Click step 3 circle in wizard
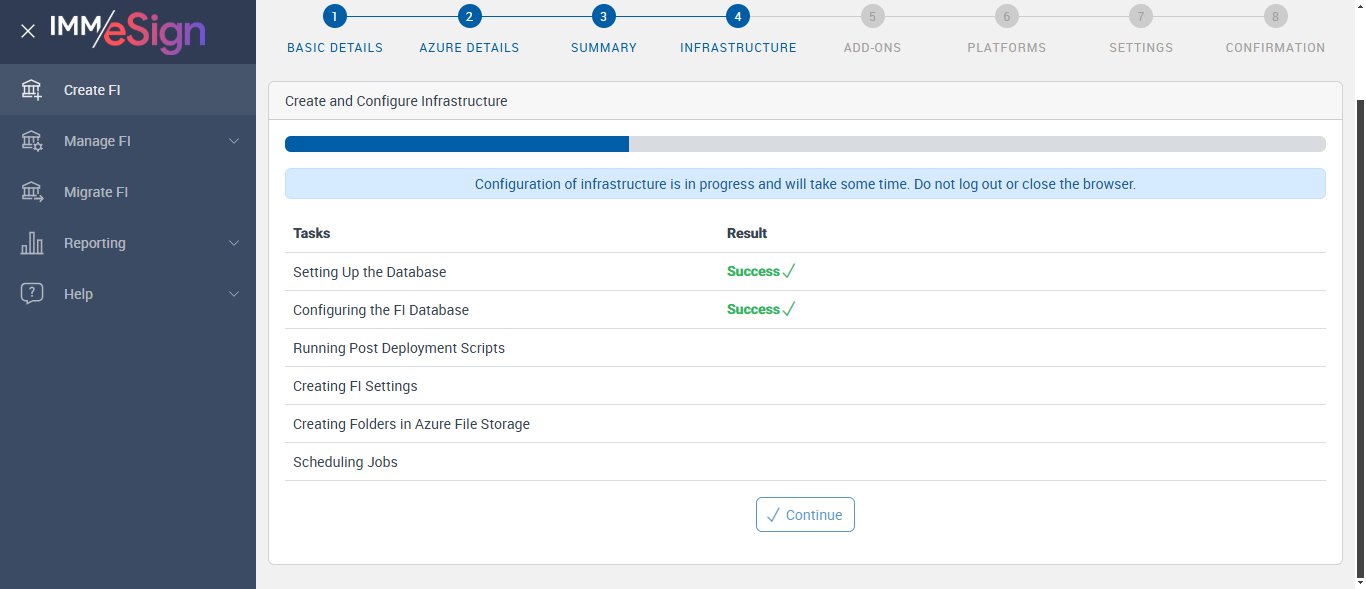Screen dimensions: 1366x589 click(603, 16)
